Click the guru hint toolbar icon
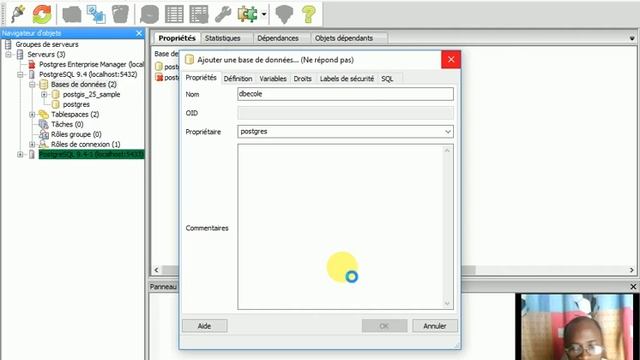The height and width of the screenshot is (360, 640). point(284,14)
